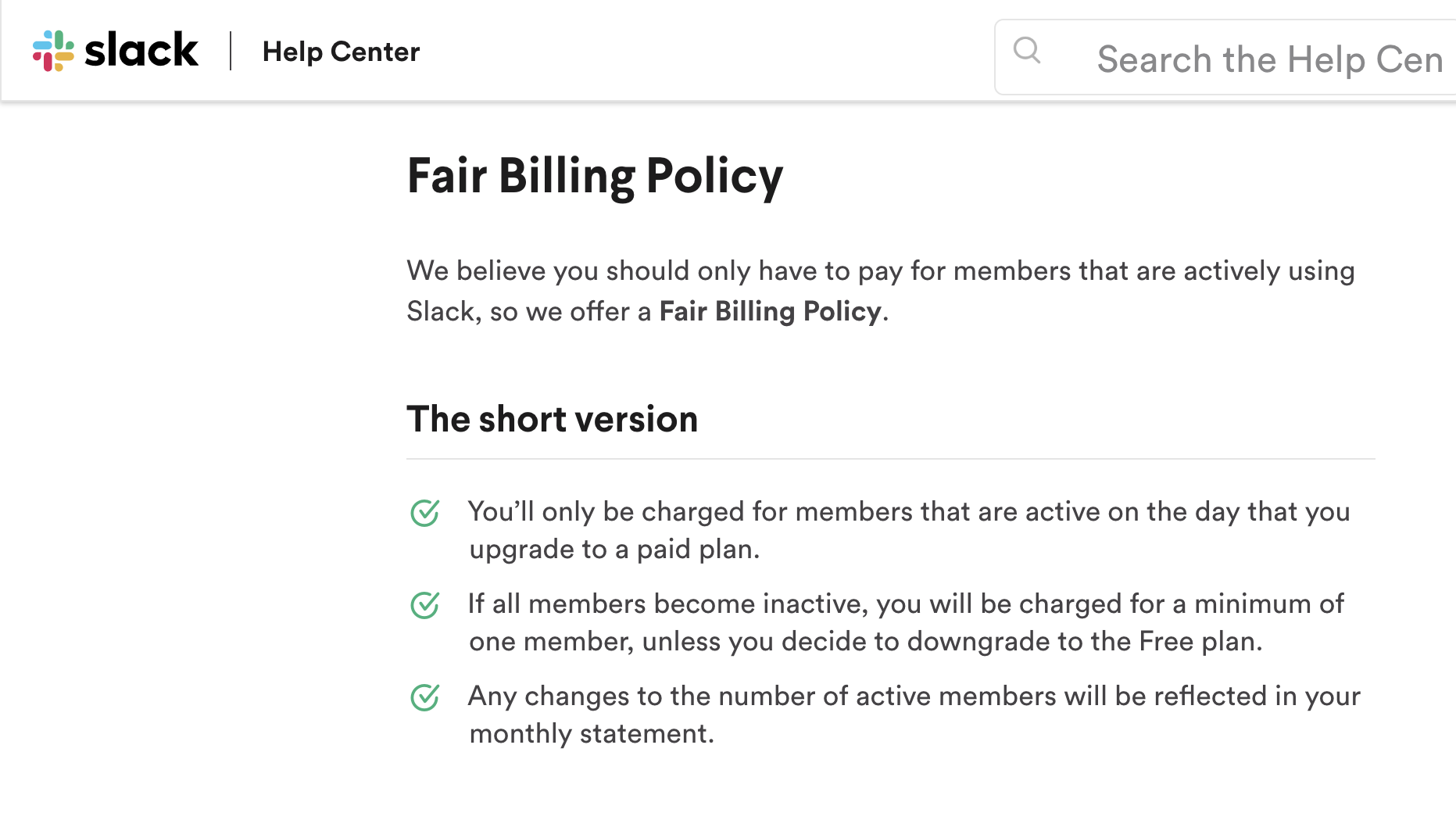Click the text 'upgrade to a paid plan.'
The width and height of the screenshot is (1456, 813).
pyautogui.click(x=614, y=550)
